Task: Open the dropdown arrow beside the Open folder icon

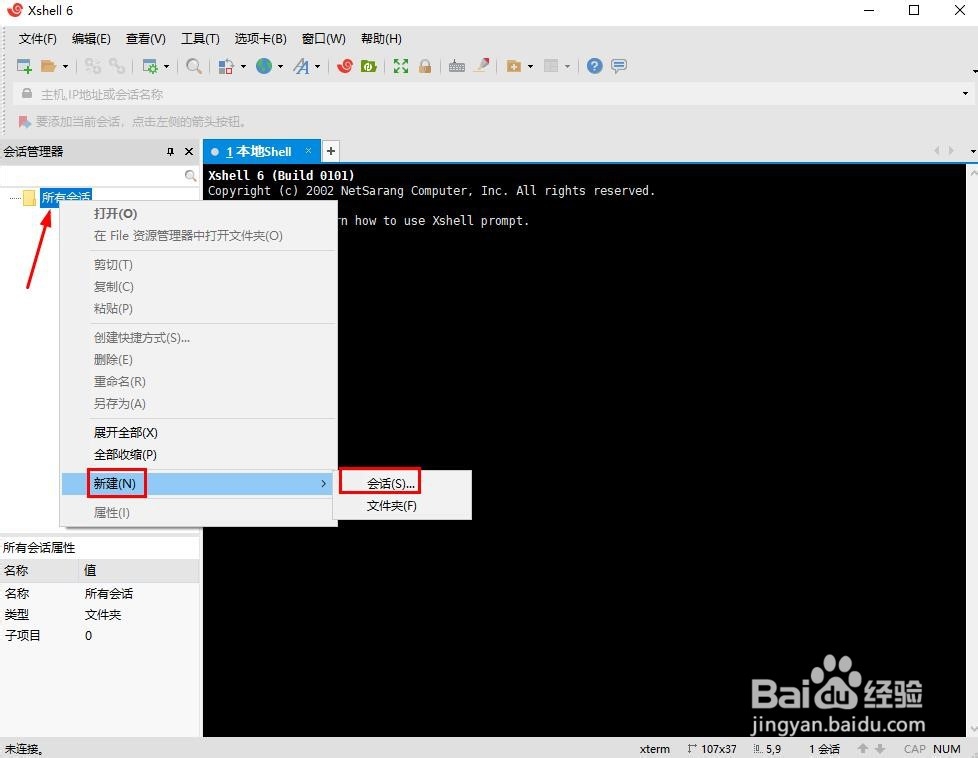Action: (65, 66)
